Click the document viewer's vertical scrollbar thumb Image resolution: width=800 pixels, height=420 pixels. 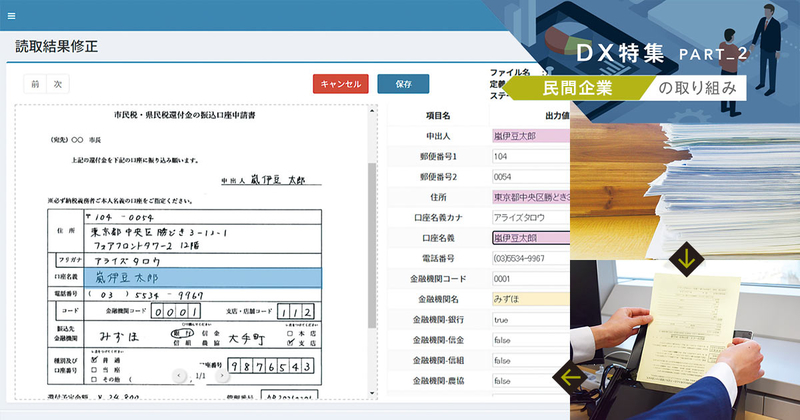(372, 245)
